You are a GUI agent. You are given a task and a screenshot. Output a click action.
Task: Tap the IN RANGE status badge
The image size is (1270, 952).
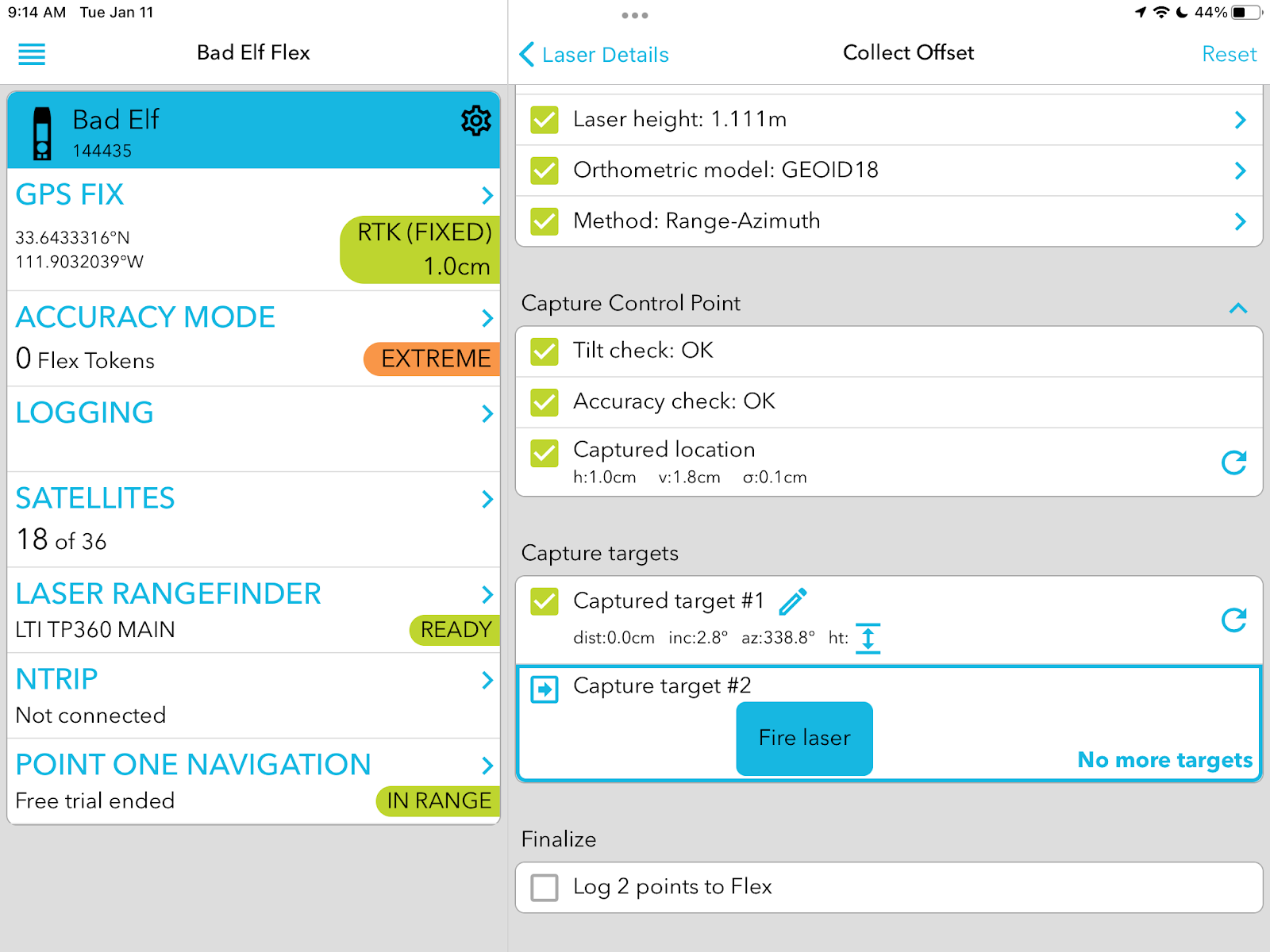(438, 801)
